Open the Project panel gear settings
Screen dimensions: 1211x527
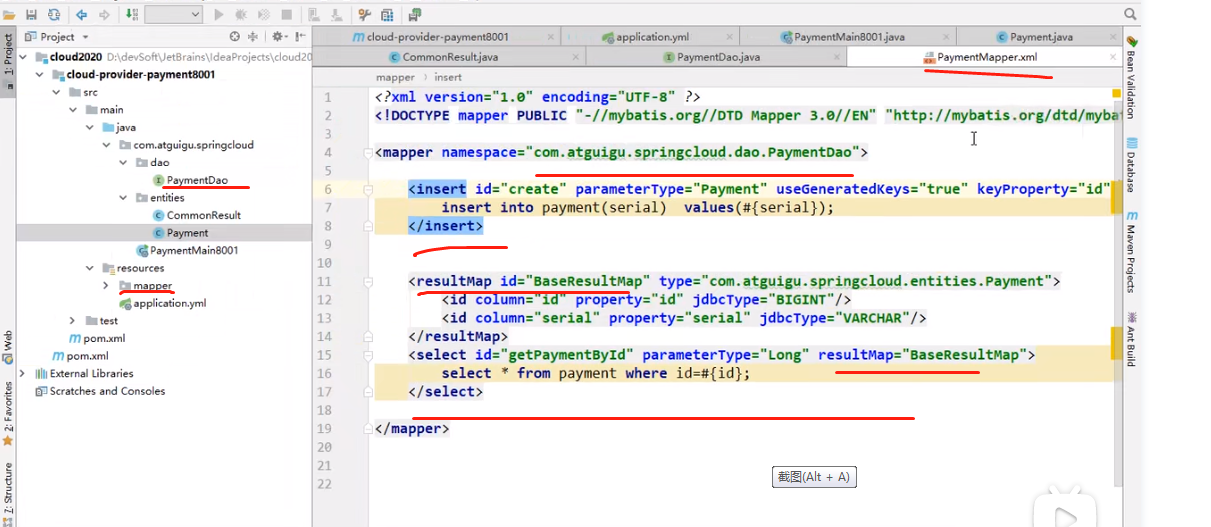277,37
